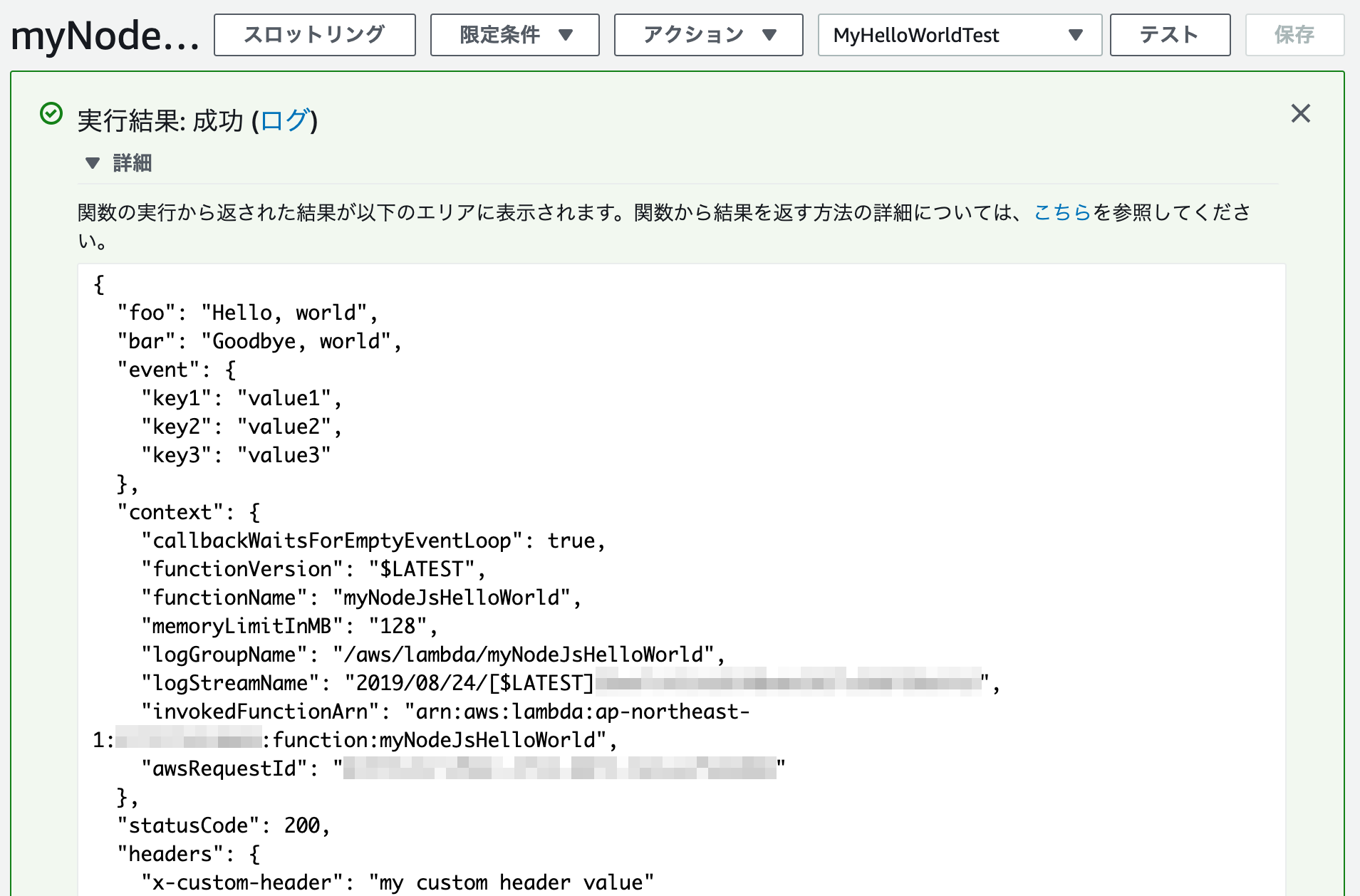Click the 保存 save button
The width and height of the screenshot is (1360, 896).
pyautogui.click(x=1294, y=35)
